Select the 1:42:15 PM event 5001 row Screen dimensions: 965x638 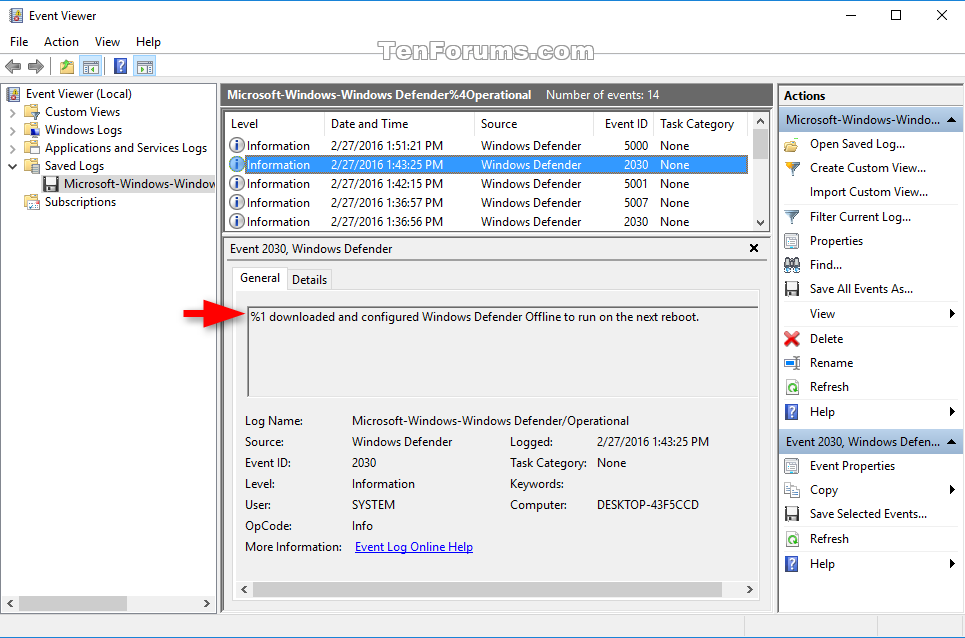pos(486,184)
